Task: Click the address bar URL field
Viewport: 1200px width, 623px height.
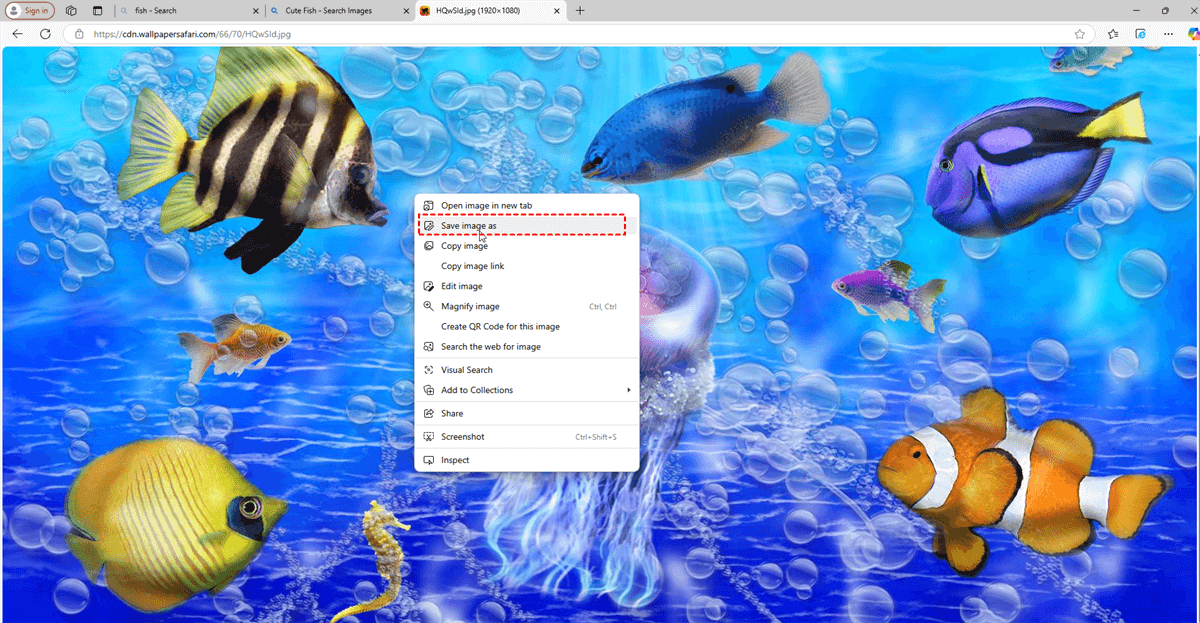Action: [500, 34]
